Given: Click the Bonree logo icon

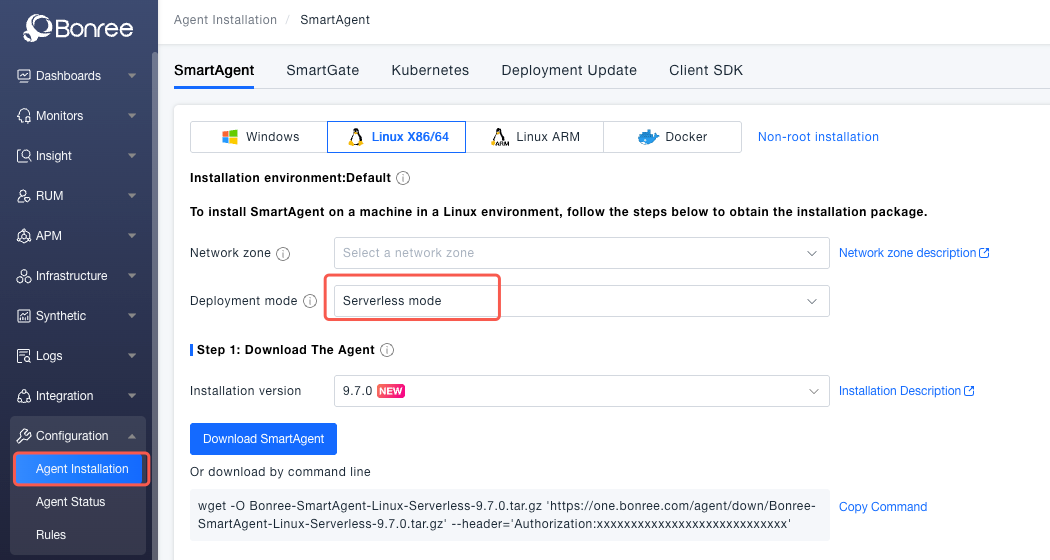Looking at the screenshot, I should pyautogui.click(x=38, y=28).
